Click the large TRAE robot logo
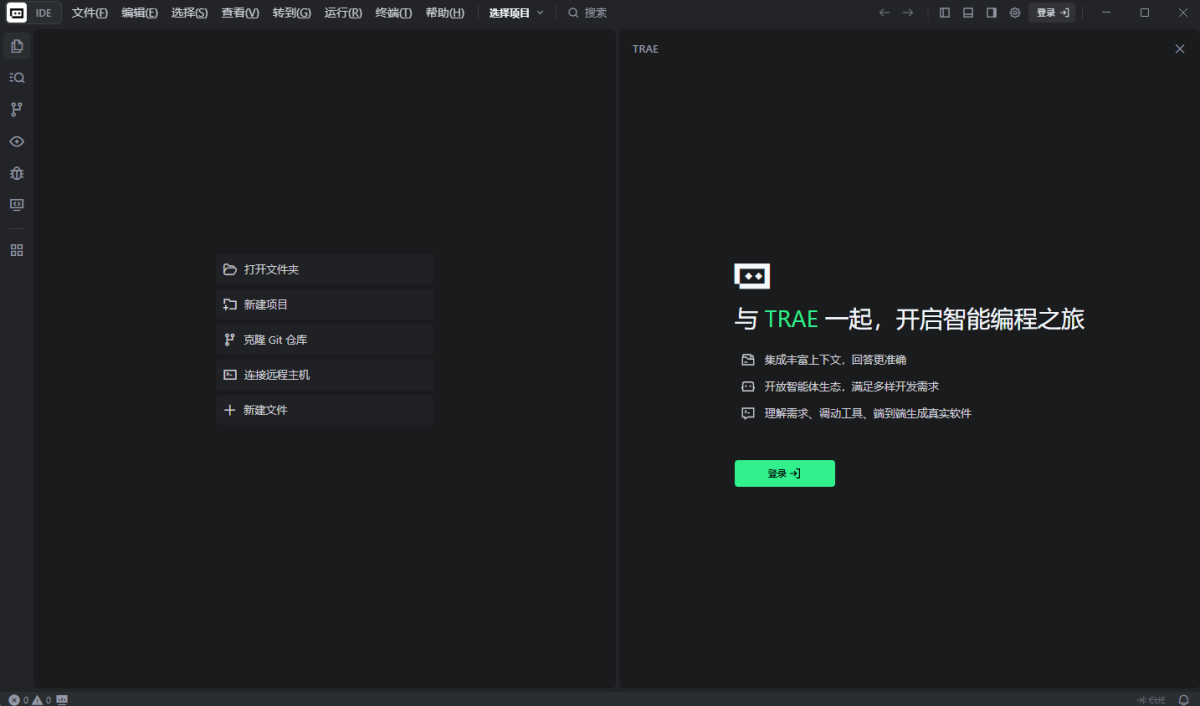The width and height of the screenshot is (1200, 706). pos(752,276)
